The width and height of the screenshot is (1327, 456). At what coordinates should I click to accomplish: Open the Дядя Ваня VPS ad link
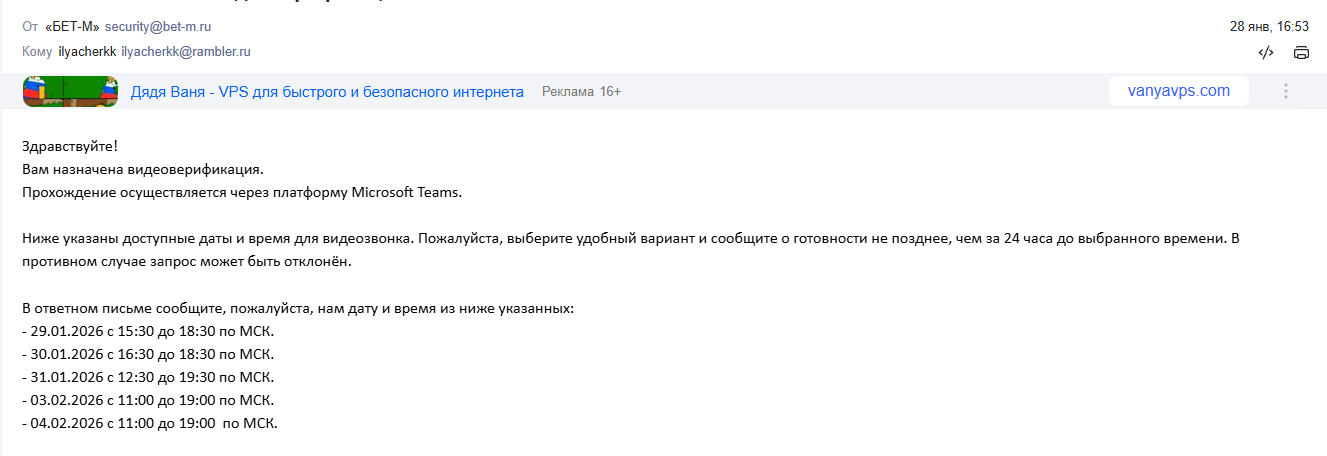coord(327,92)
